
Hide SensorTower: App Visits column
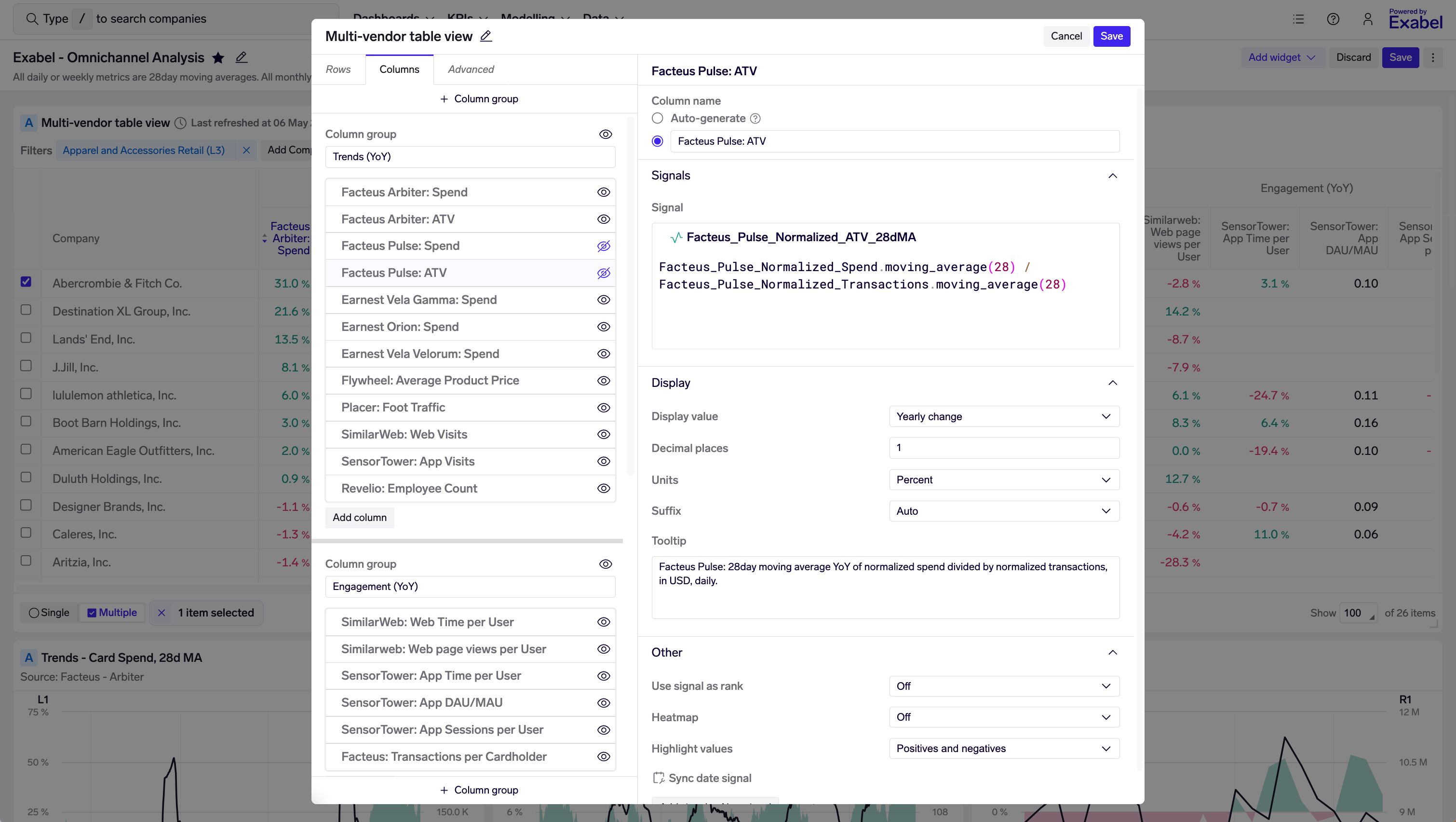(x=604, y=462)
